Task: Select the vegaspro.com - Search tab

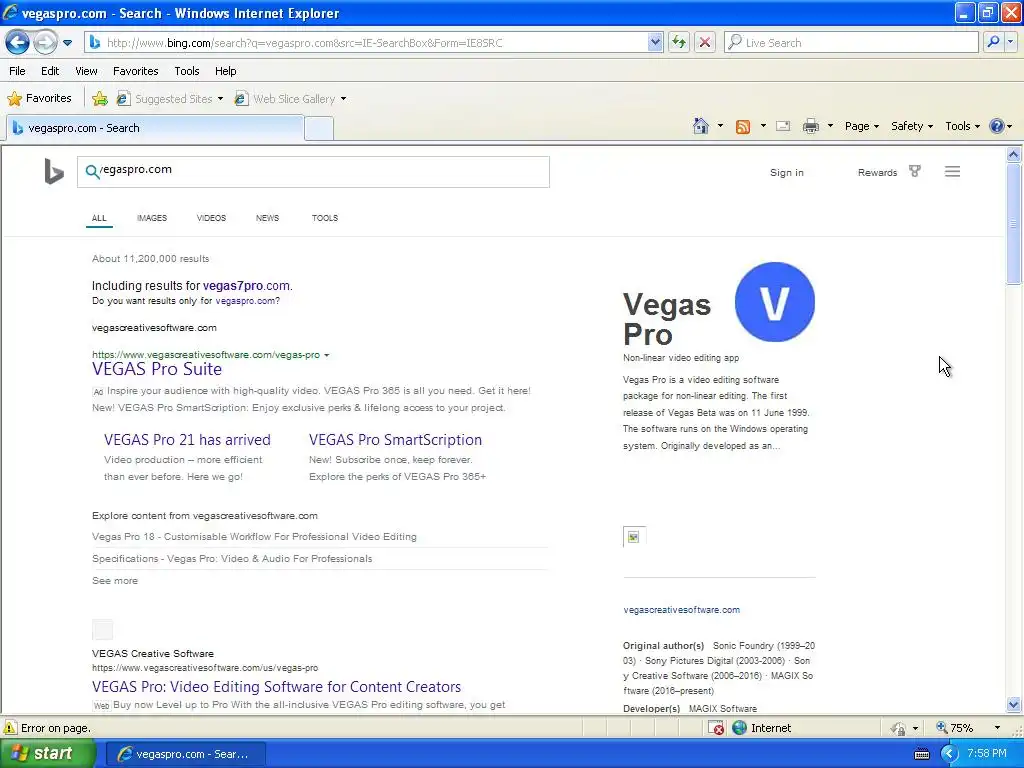Action: (x=155, y=128)
